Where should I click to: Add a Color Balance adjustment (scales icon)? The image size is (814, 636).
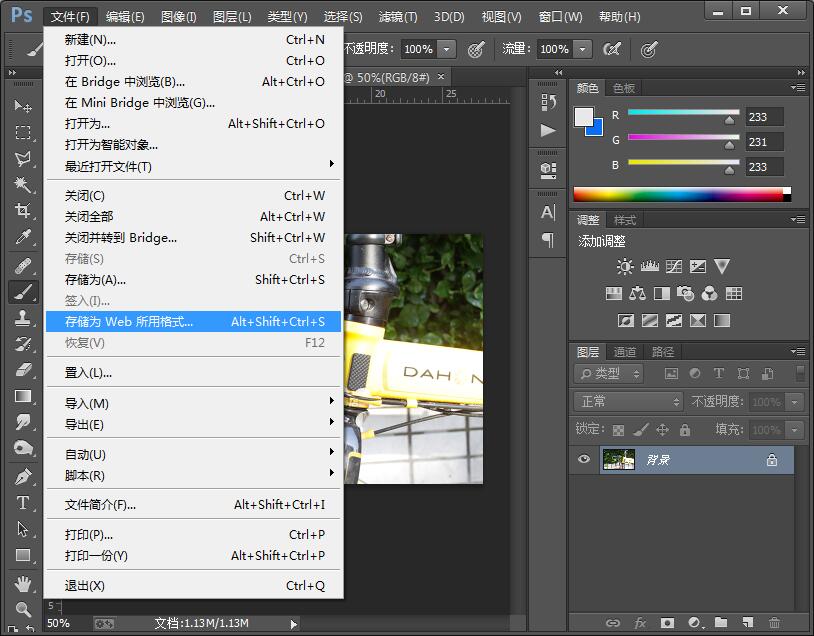point(638,294)
